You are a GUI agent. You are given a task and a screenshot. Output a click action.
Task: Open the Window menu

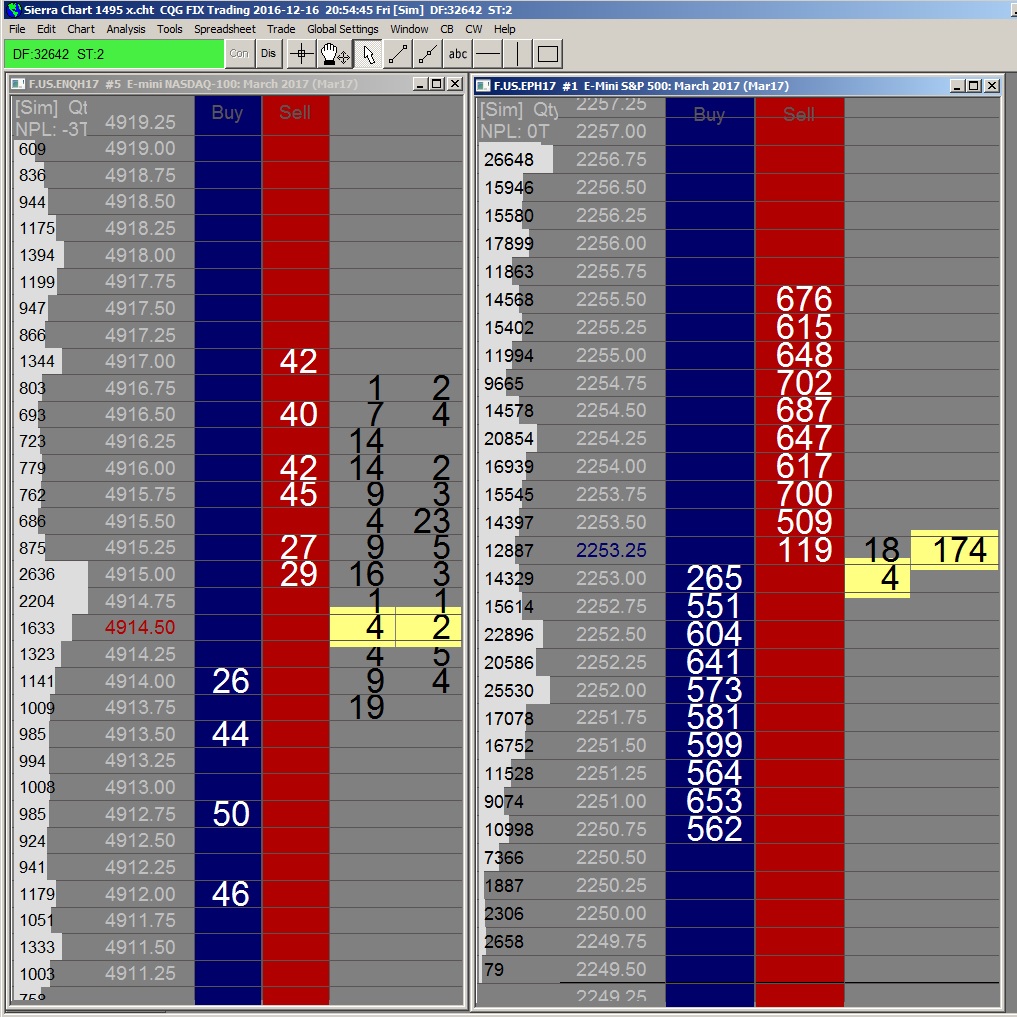click(409, 29)
